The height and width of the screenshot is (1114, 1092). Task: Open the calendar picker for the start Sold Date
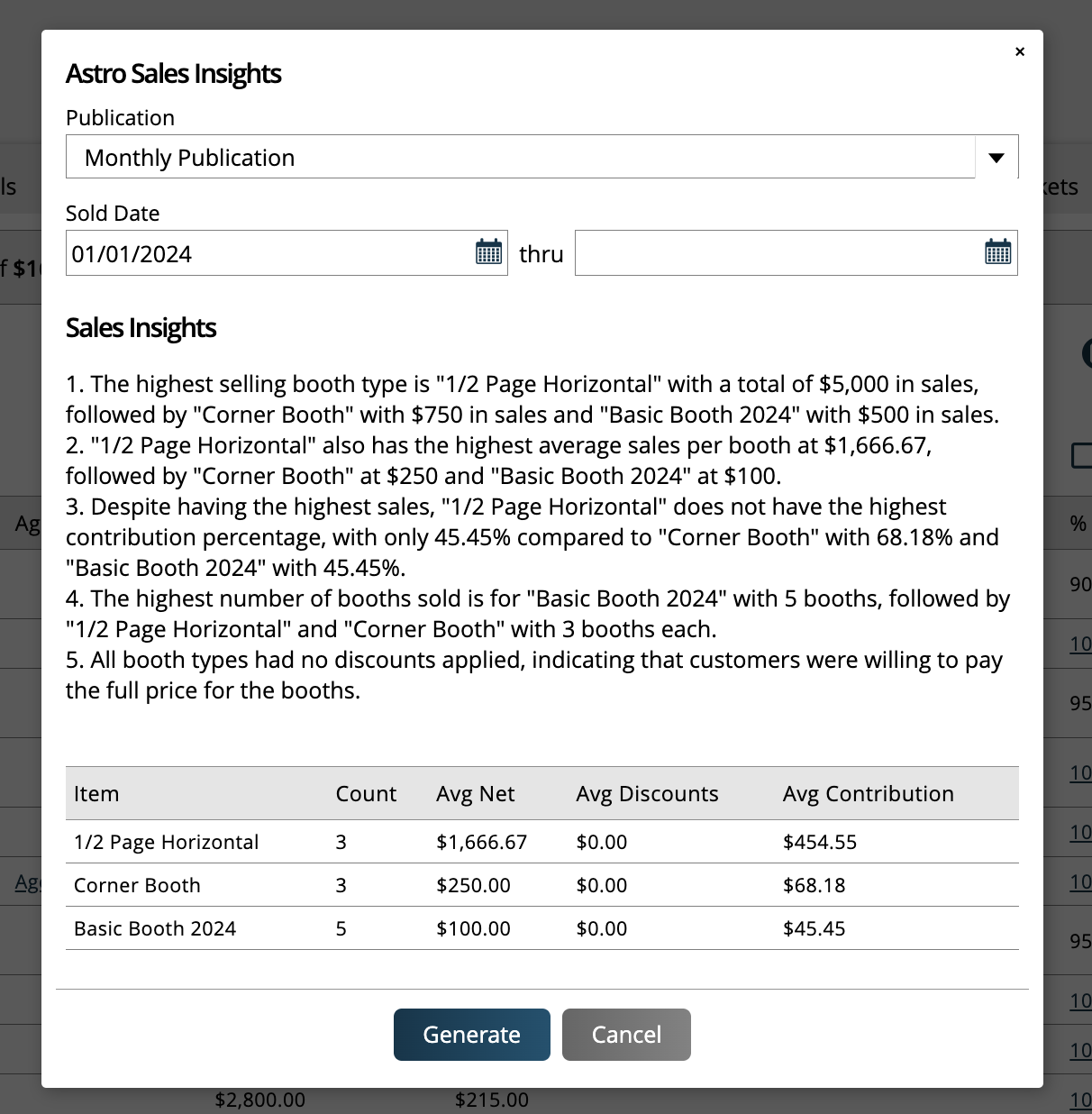tap(487, 252)
